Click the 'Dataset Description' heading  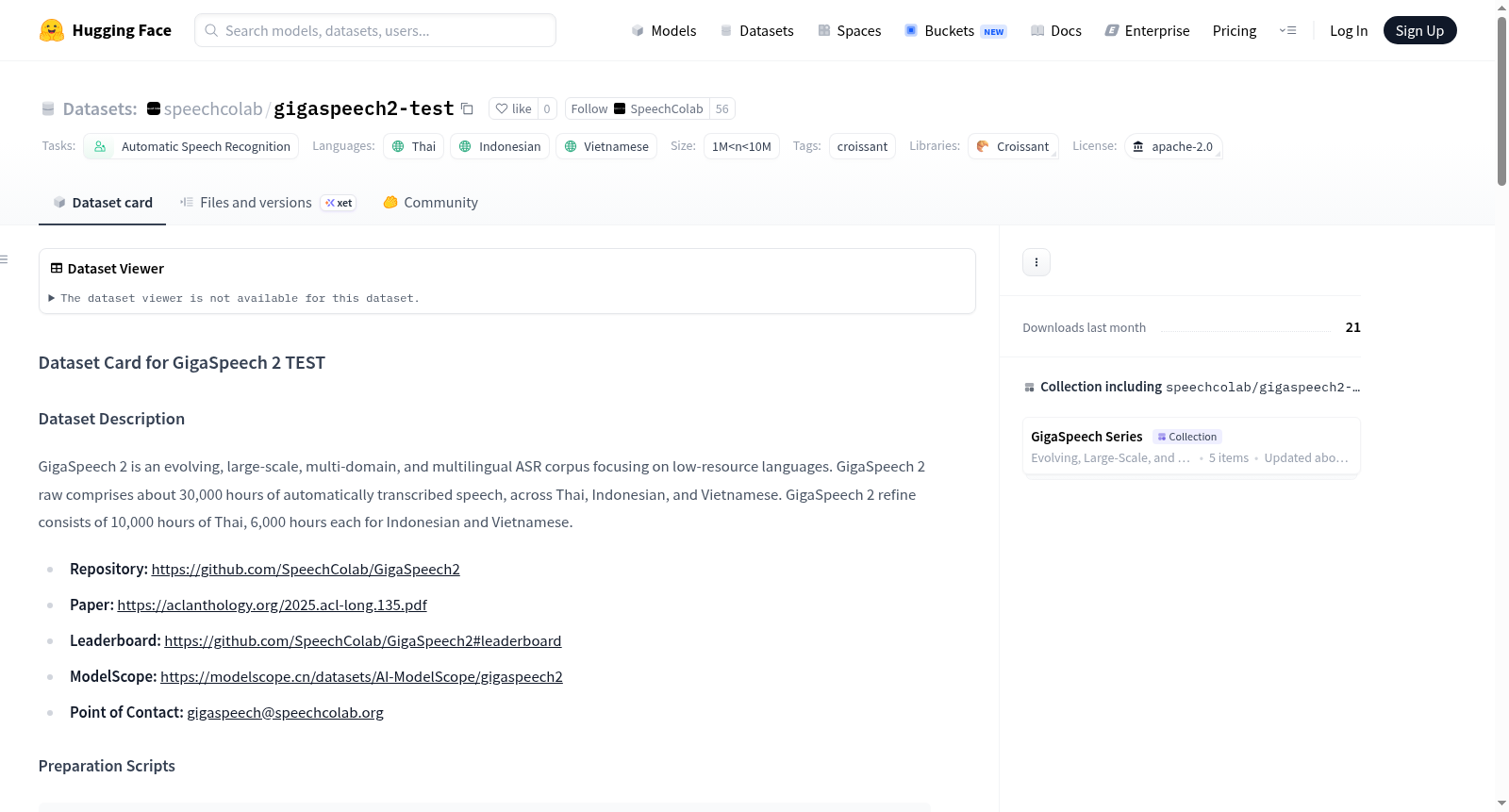(x=111, y=419)
